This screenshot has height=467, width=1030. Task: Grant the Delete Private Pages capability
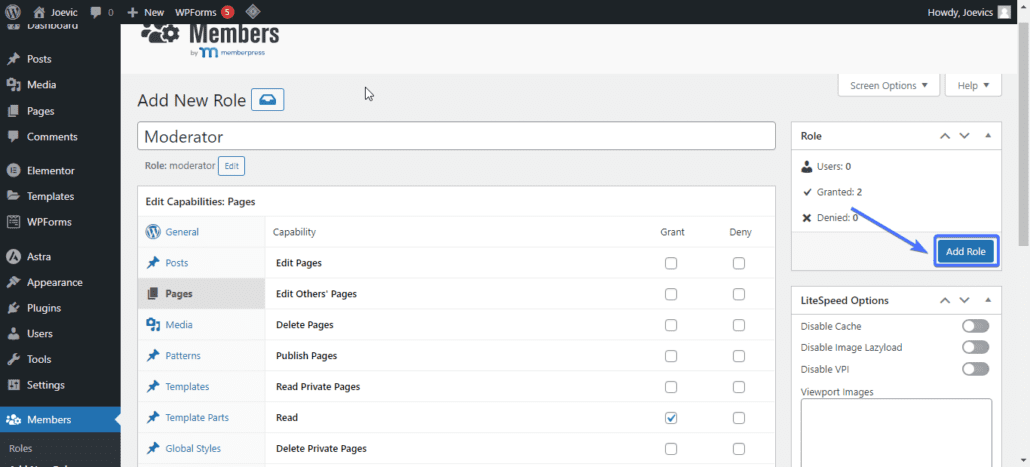click(671, 449)
